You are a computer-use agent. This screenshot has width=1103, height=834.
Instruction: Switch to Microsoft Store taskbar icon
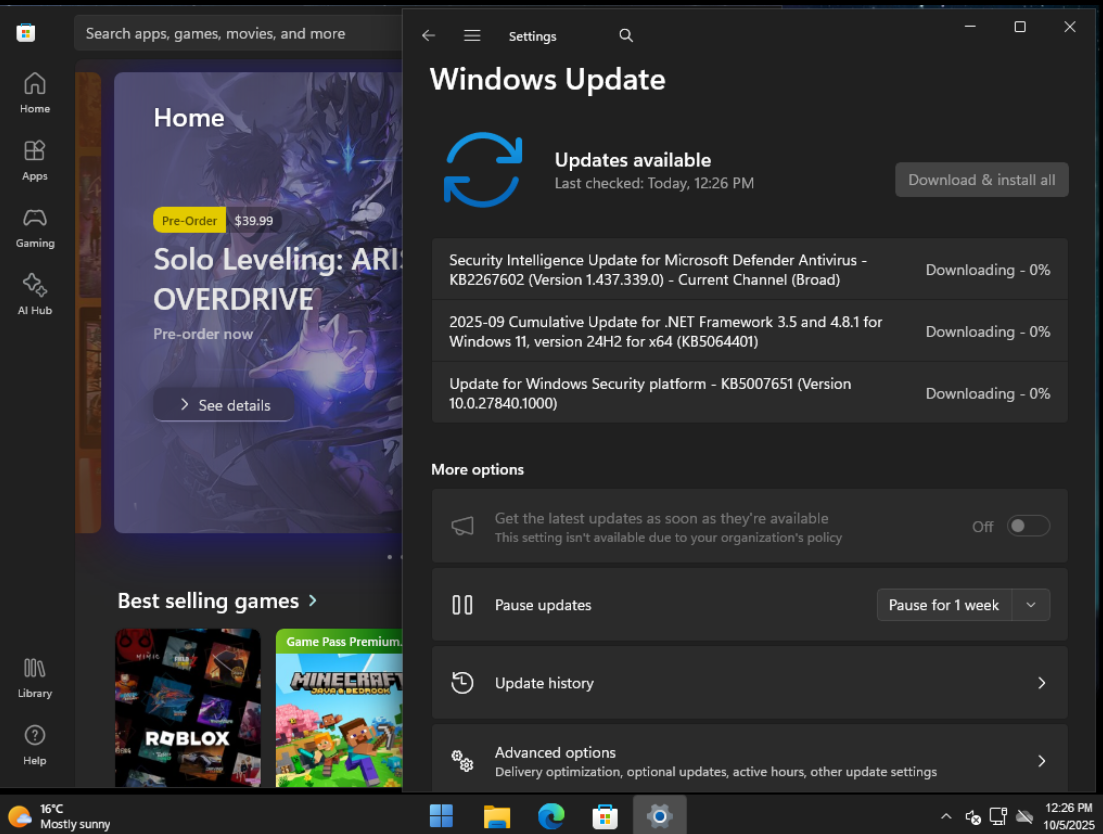pos(605,816)
